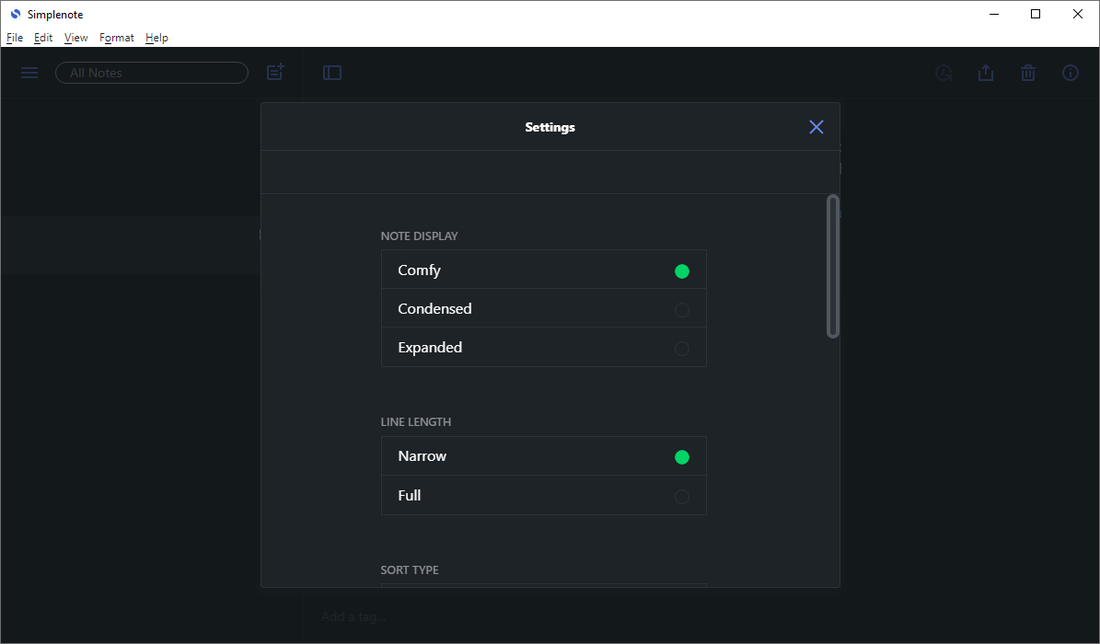Select the Expanded note display option
The height and width of the screenshot is (644, 1100).
pos(543,348)
